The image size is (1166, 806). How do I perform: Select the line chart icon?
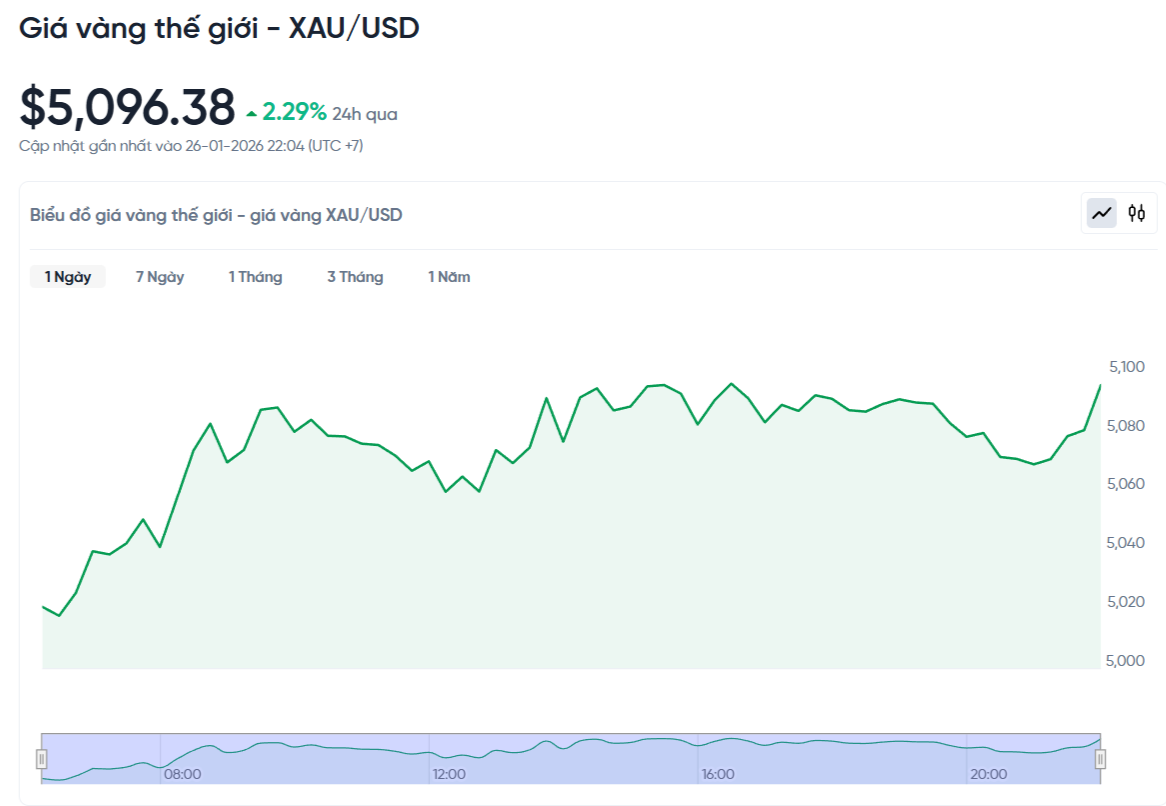(1100, 213)
